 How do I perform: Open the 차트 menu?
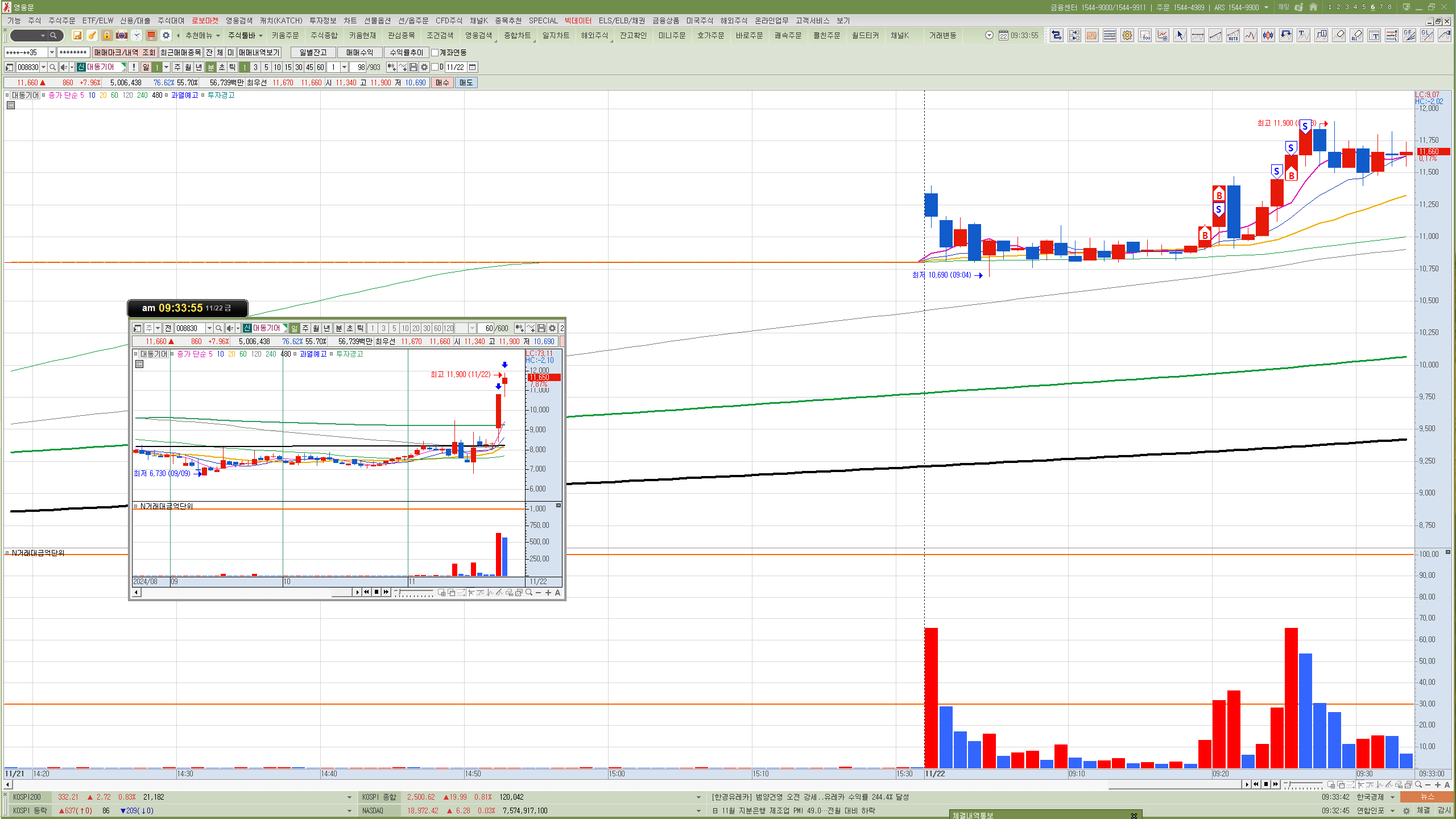[x=350, y=20]
